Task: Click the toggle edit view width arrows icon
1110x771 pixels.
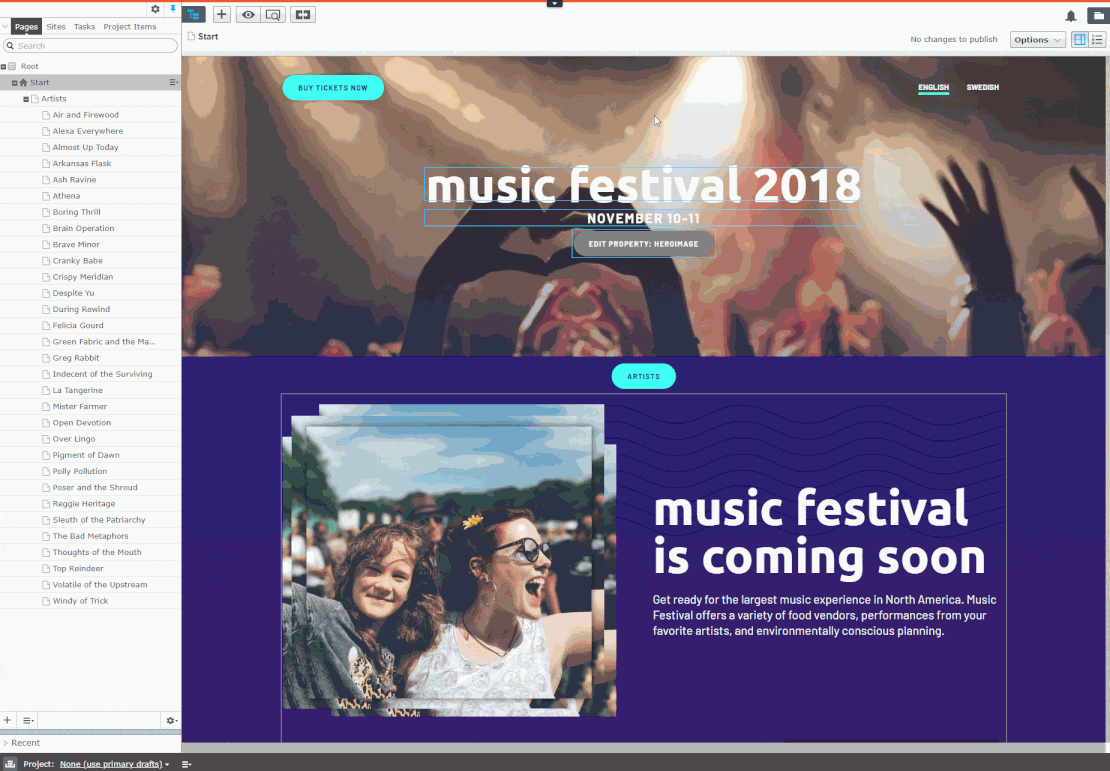Action: tap(303, 14)
